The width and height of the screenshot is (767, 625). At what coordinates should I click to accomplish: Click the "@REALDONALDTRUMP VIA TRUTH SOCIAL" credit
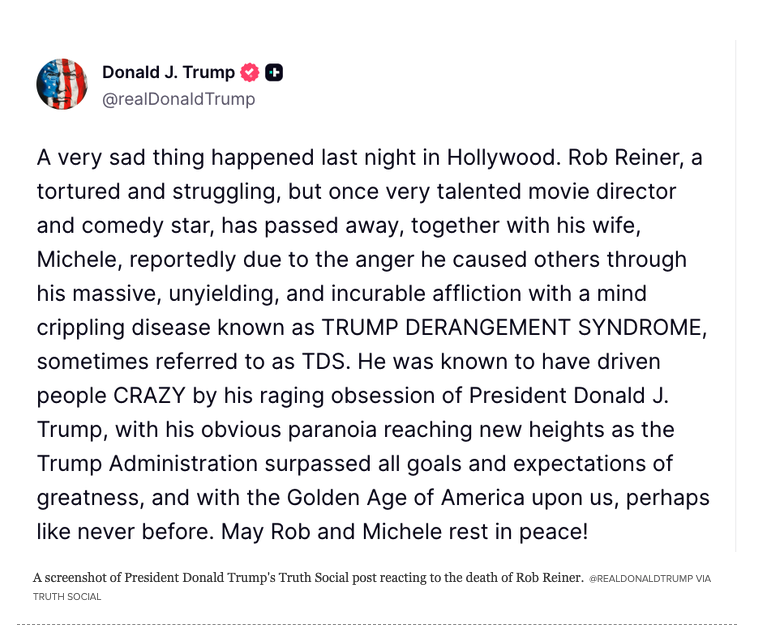click(649, 579)
